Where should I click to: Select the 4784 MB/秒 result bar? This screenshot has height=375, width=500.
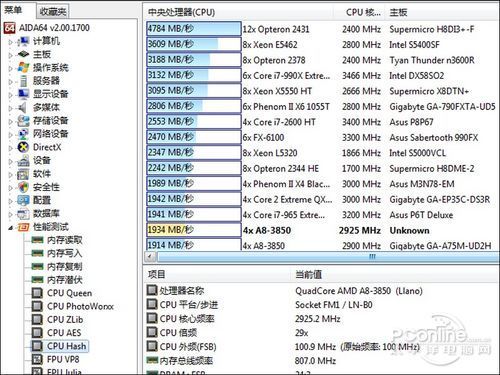pyautogui.click(x=194, y=29)
